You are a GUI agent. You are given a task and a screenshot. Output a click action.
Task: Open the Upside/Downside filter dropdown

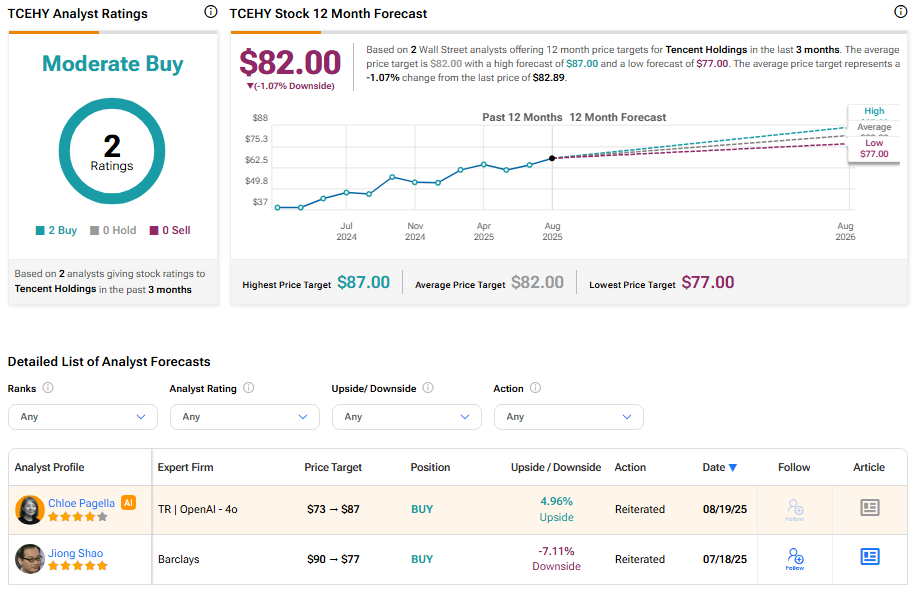(x=407, y=417)
